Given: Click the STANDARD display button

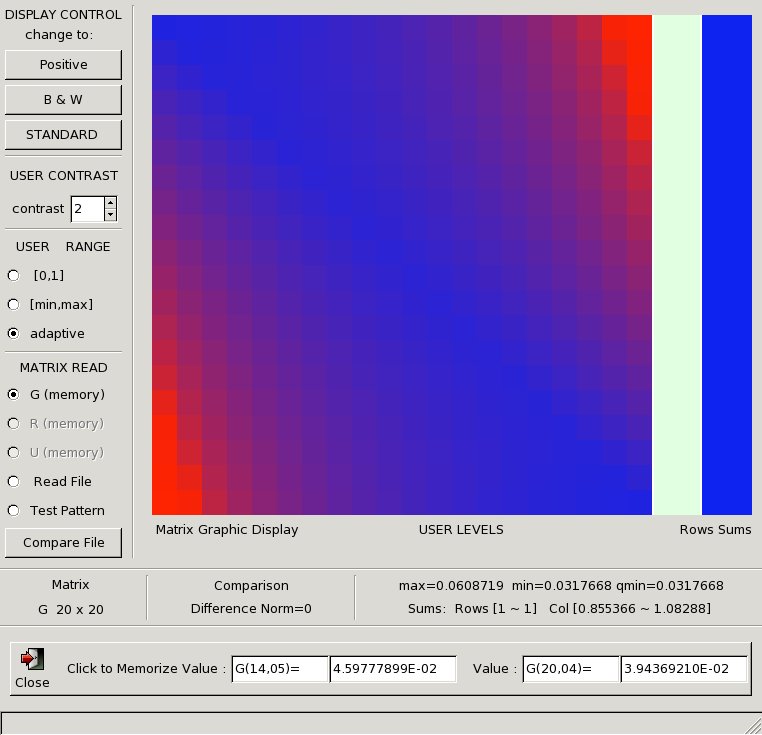Looking at the screenshot, I should 64,135.
